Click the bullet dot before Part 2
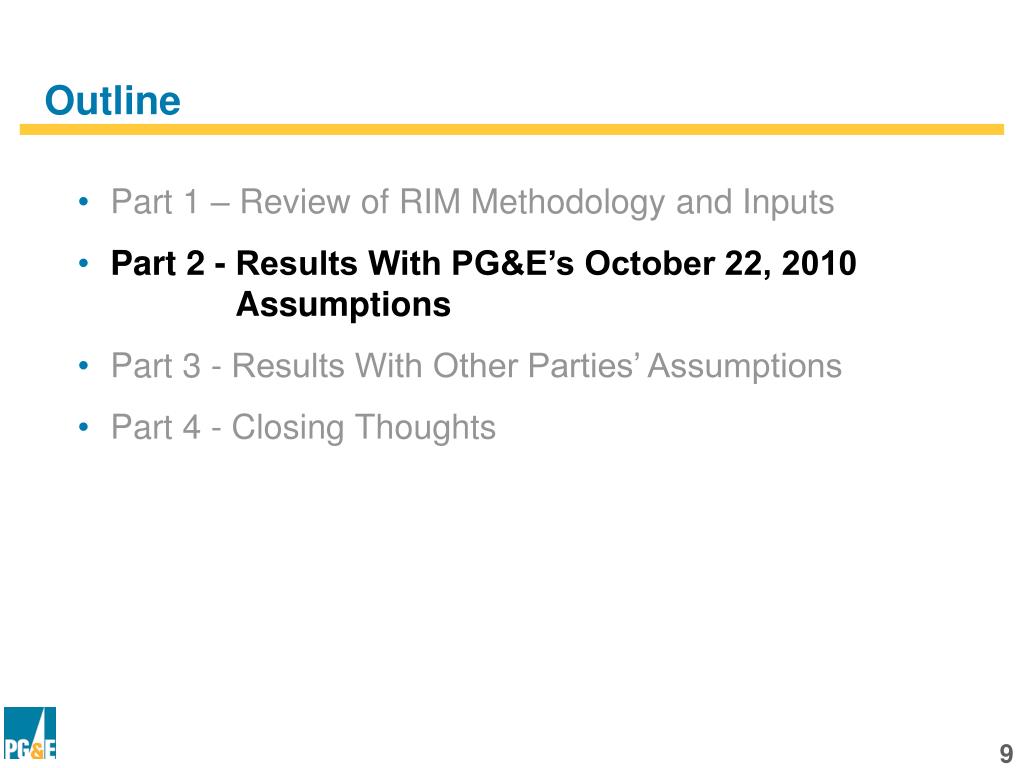This screenshot has height=768, width=1024. click(83, 264)
